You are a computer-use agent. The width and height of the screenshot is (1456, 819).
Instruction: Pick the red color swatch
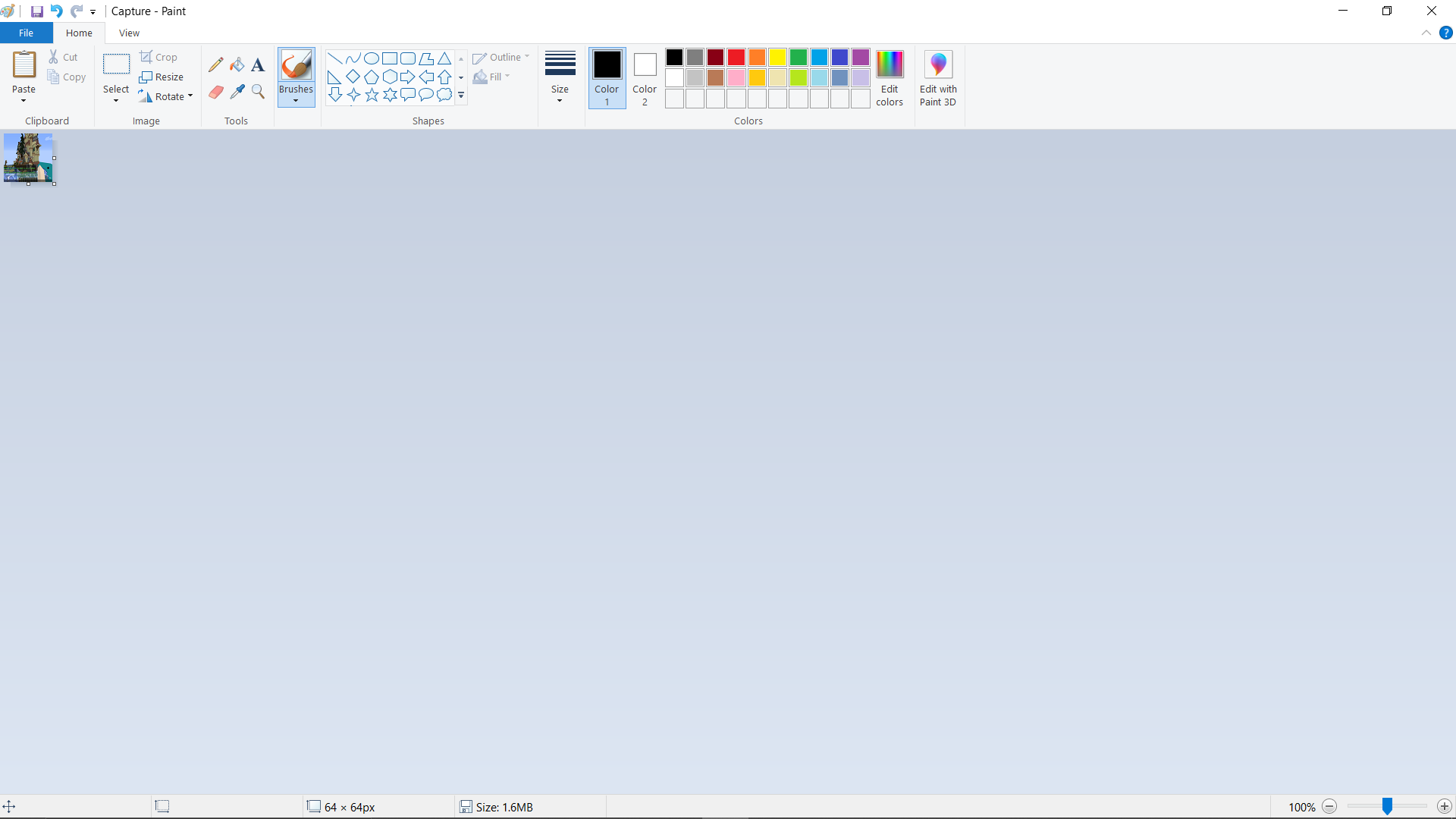point(736,58)
